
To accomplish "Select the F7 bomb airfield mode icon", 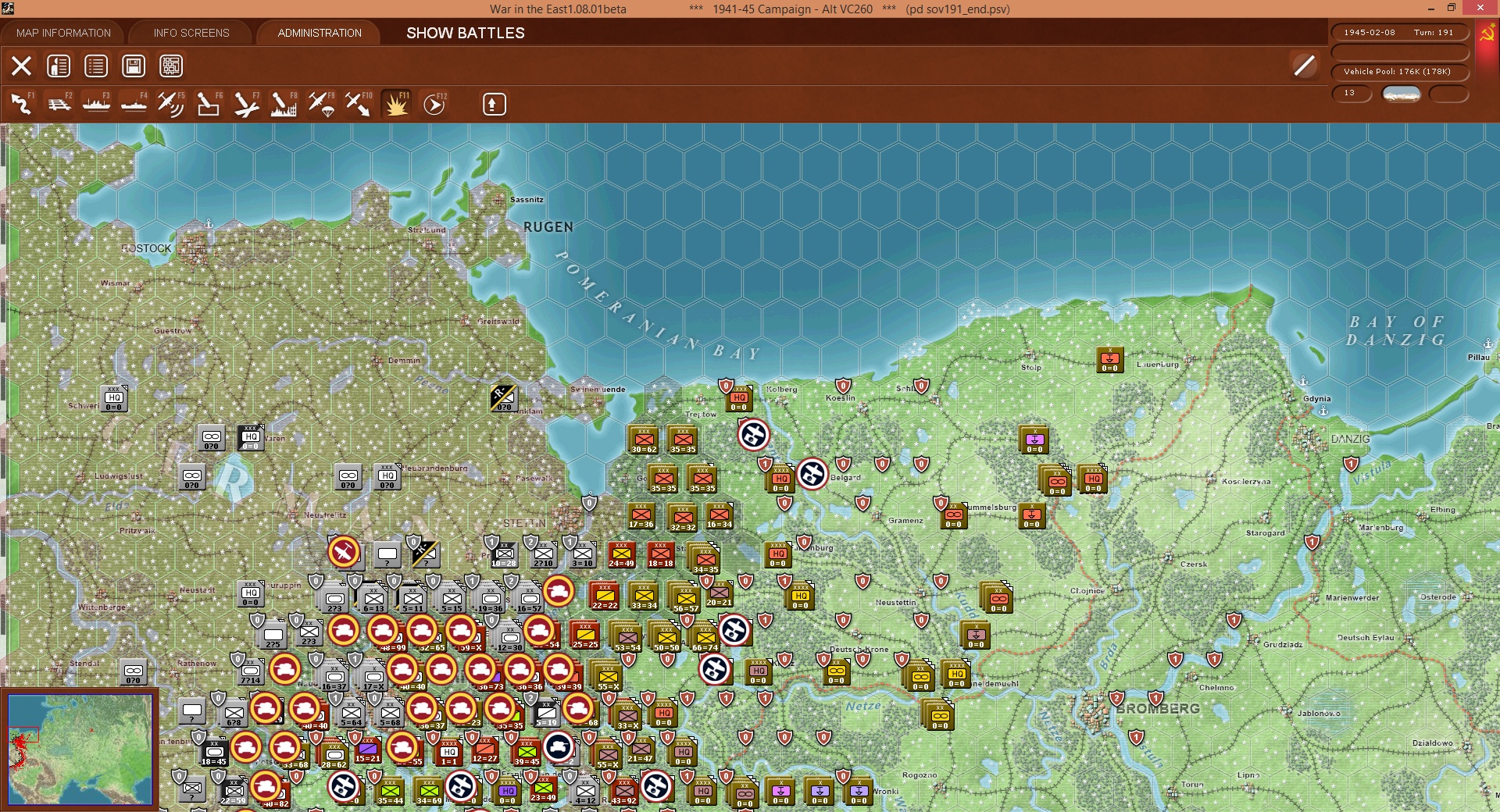I will pyautogui.click(x=246, y=104).
